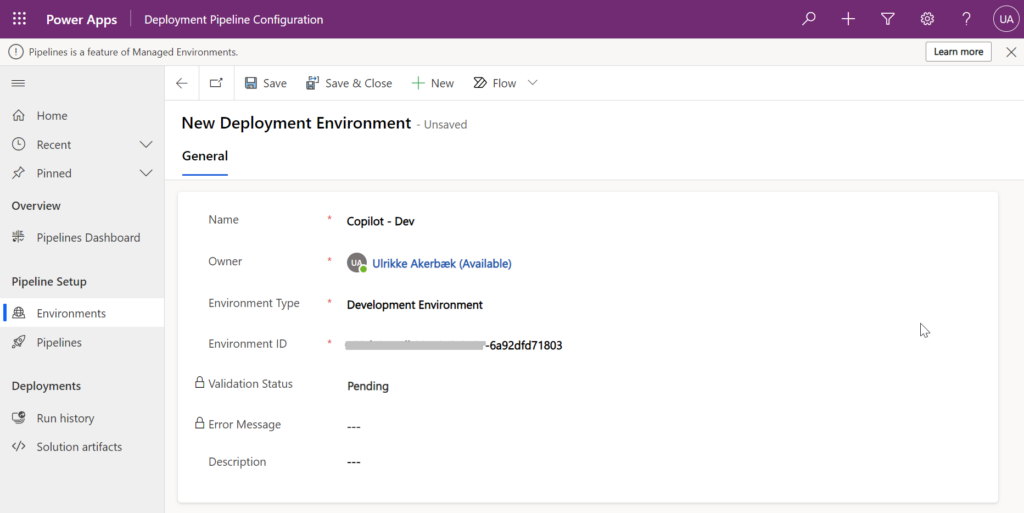The width and height of the screenshot is (1024, 513).
Task: Click the owner UA avatar image
Action: [357, 263]
